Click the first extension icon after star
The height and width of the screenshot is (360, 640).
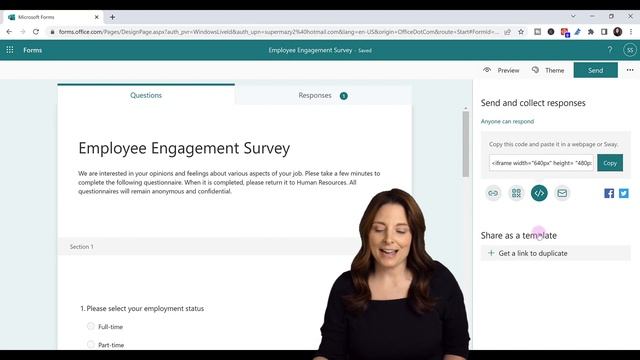(x=537, y=31)
